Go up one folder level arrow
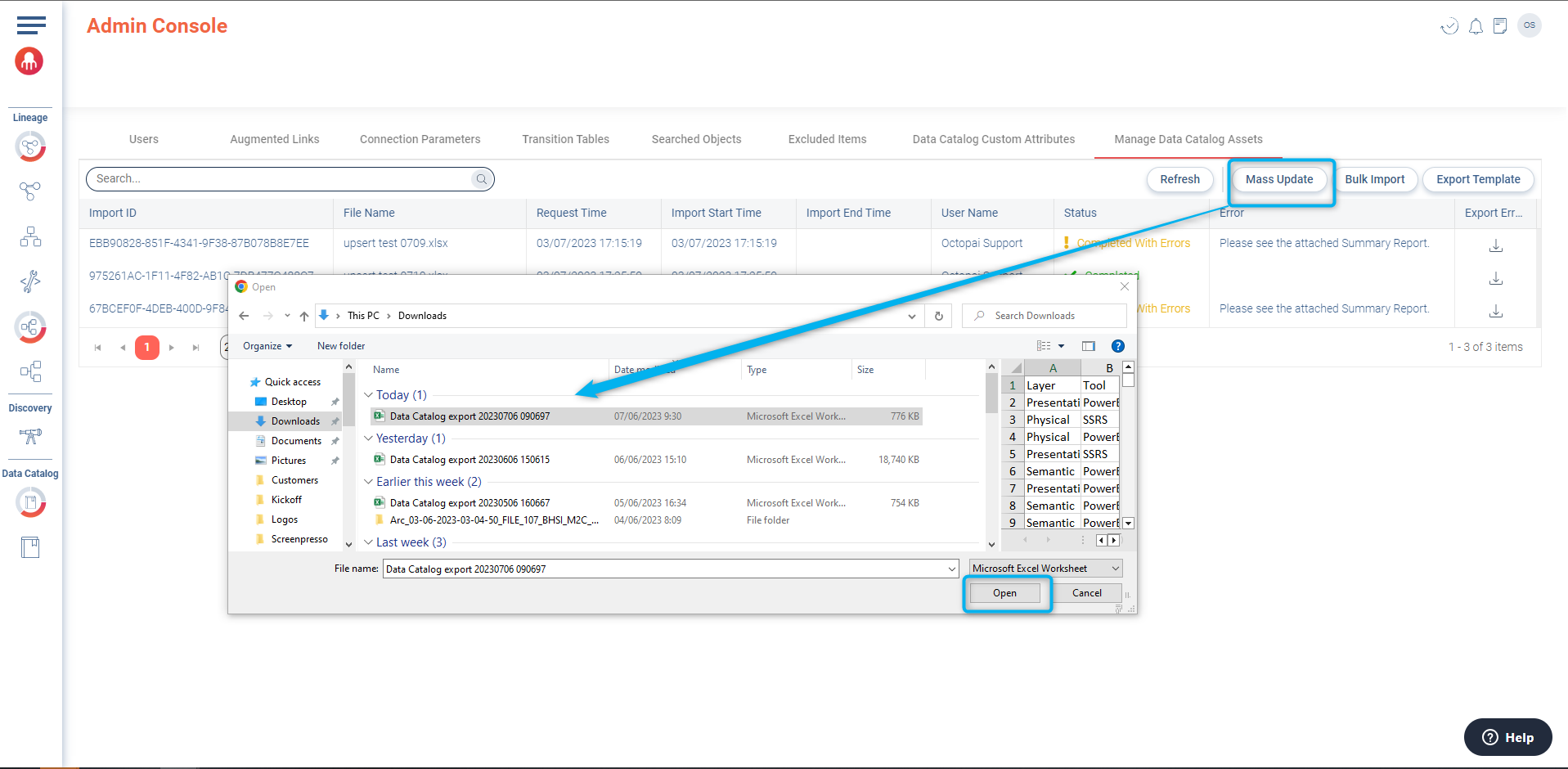 click(x=304, y=316)
